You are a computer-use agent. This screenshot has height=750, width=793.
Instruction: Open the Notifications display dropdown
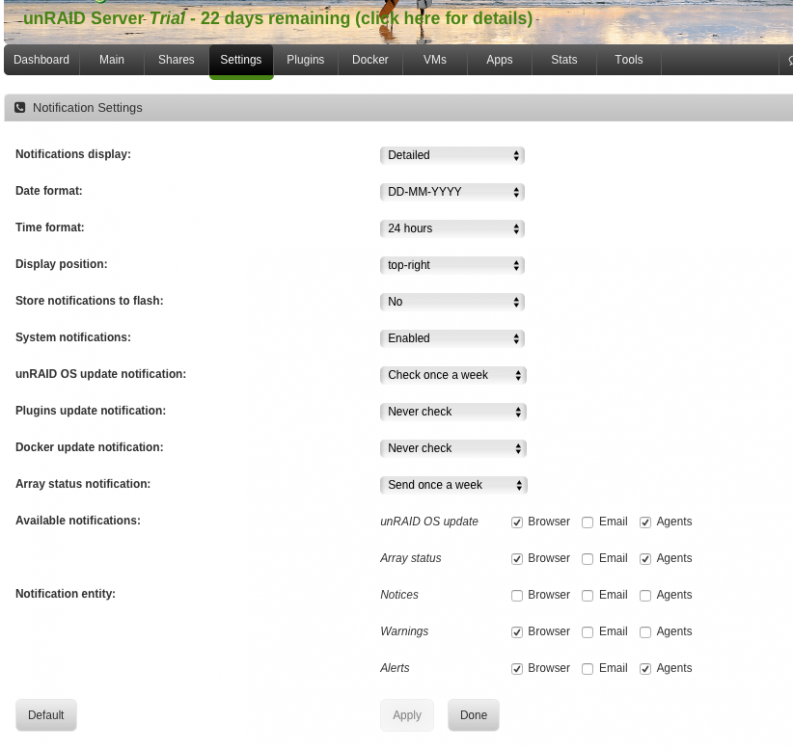pyautogui.click(x=452, y=155)
